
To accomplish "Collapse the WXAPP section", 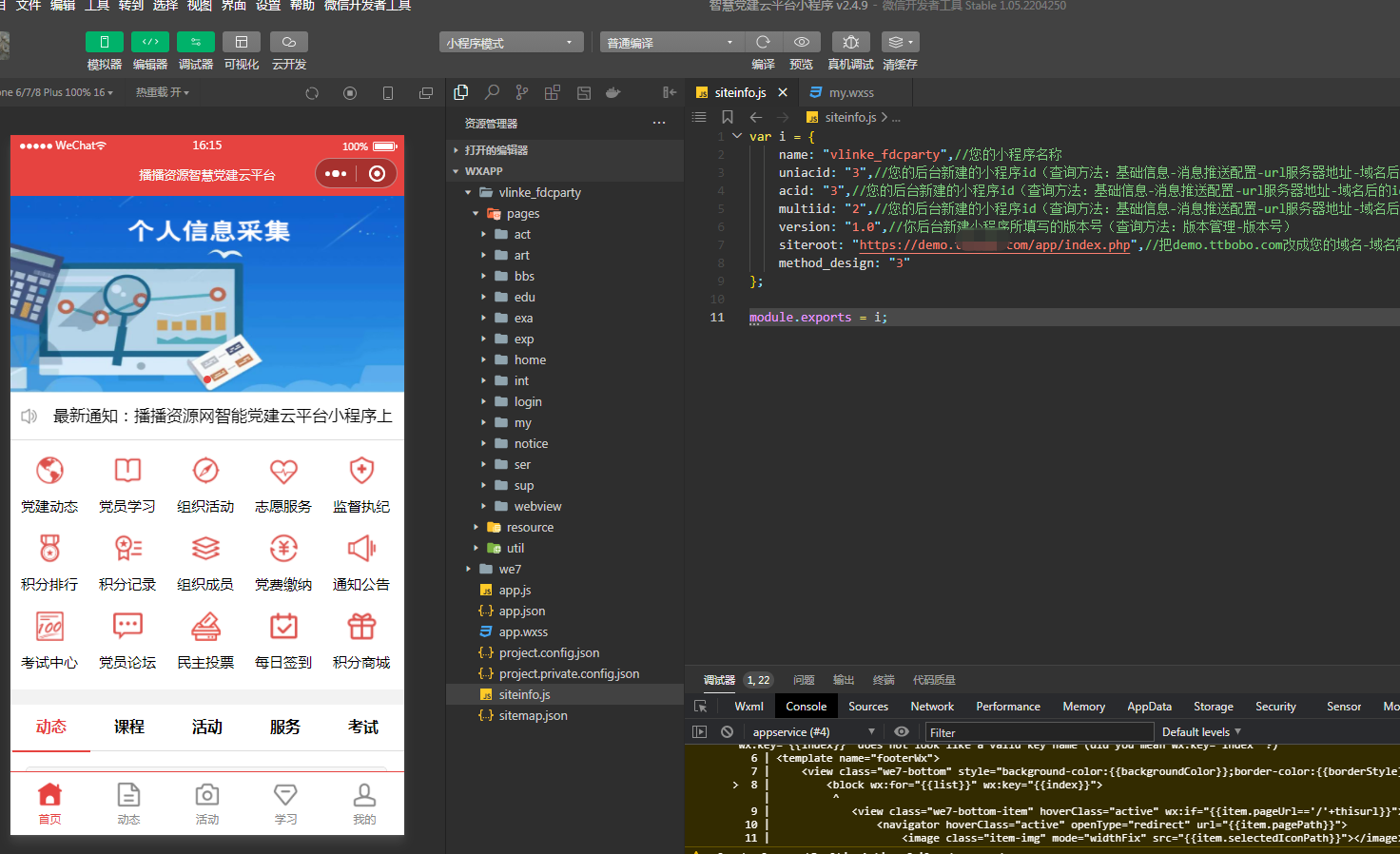I will 565,171.
